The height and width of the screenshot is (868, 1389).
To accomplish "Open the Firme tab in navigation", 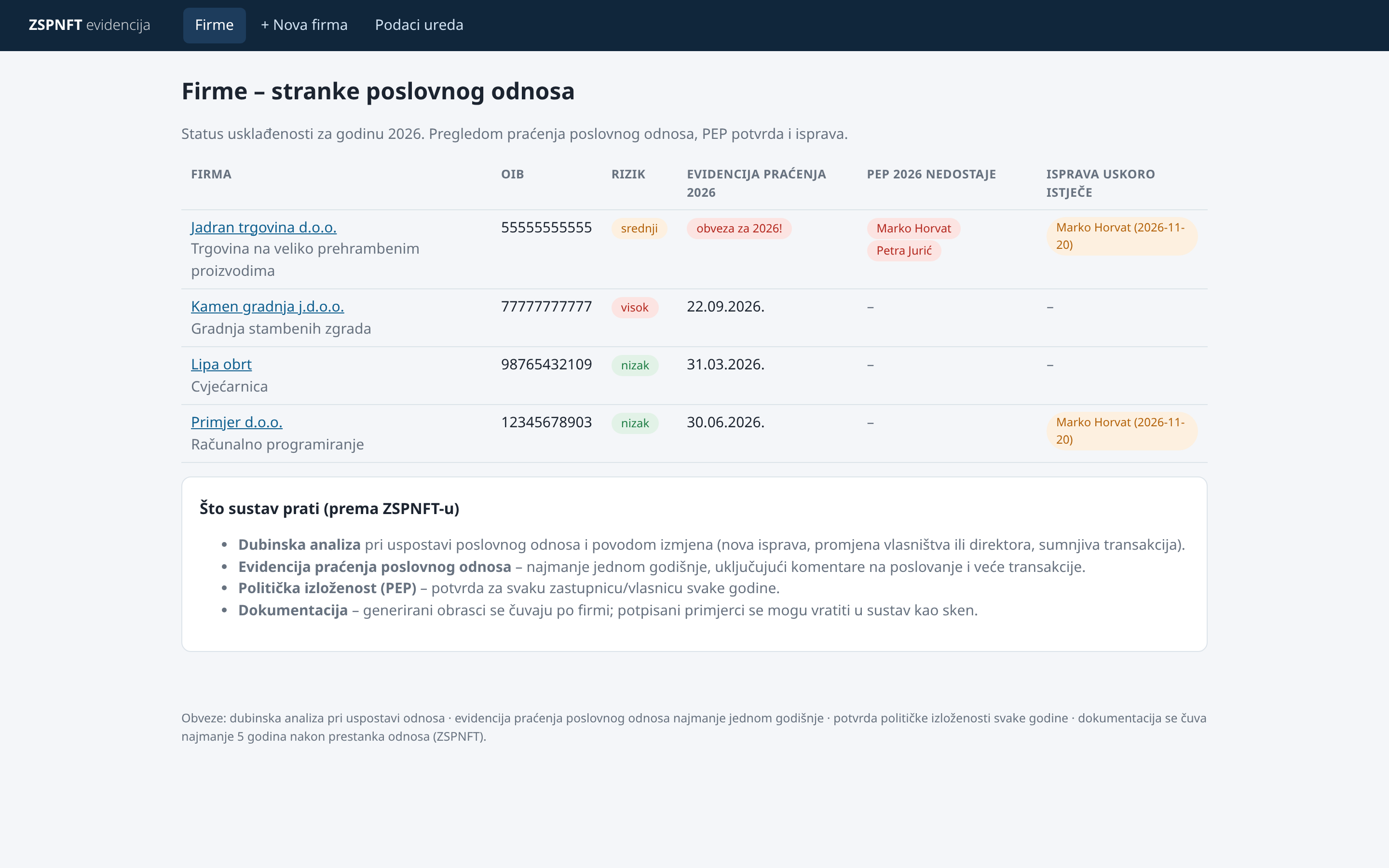I will pyautogui.click(x=214, y=25).
